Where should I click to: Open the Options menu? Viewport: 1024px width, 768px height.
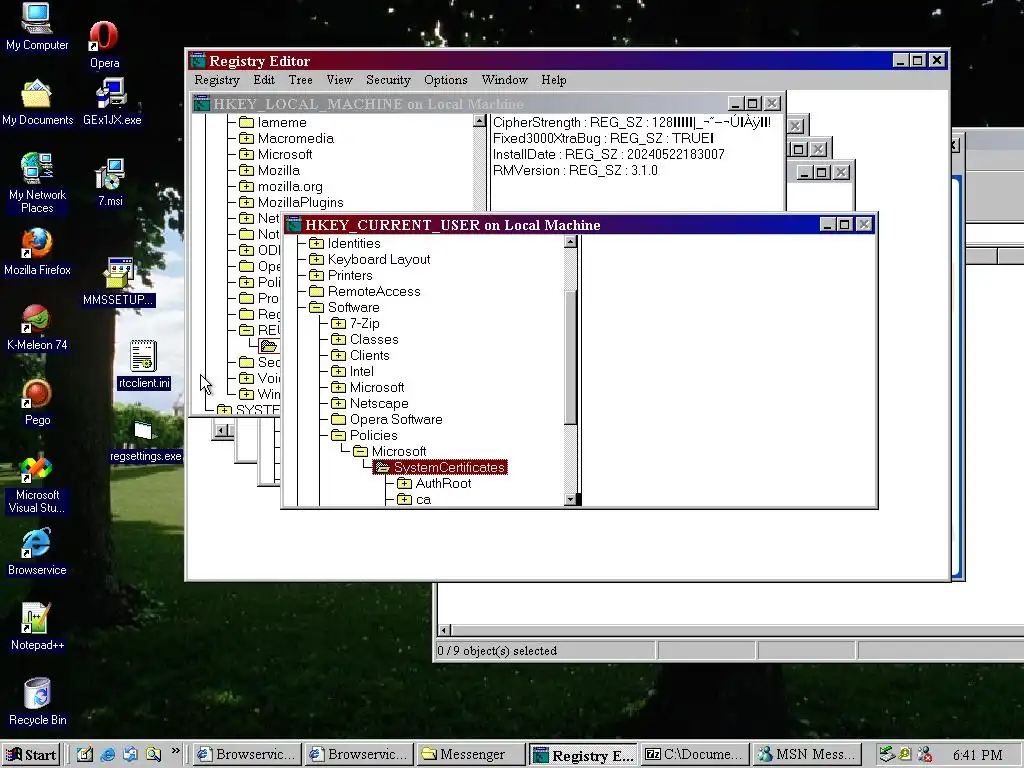coord(445,80)
